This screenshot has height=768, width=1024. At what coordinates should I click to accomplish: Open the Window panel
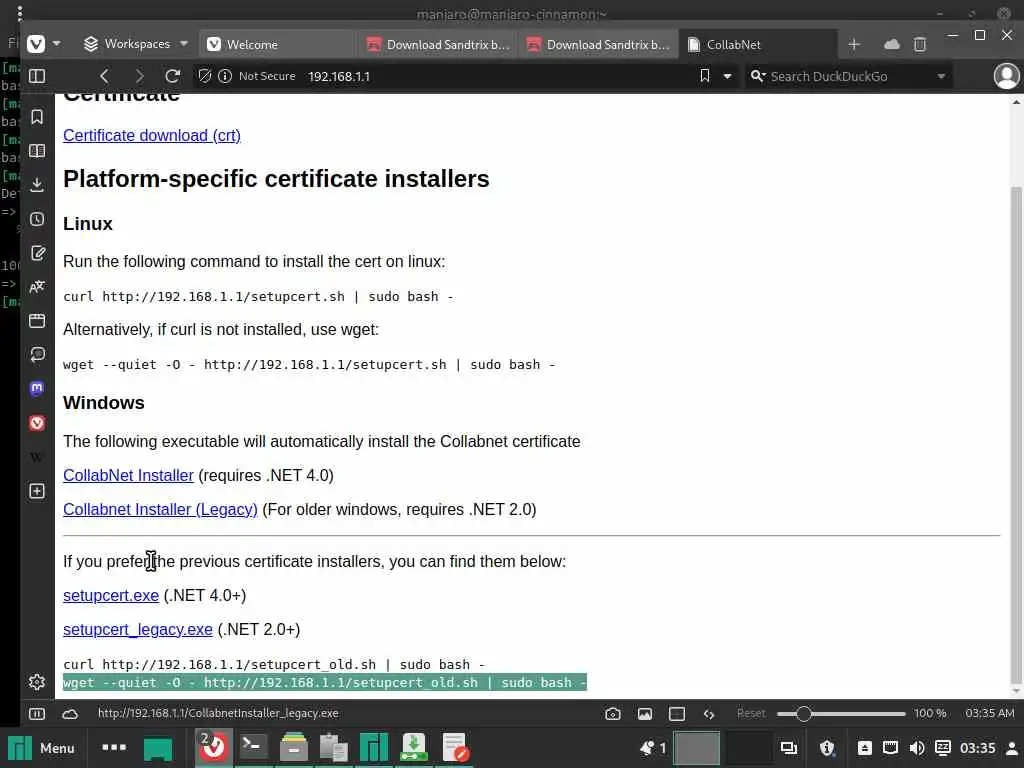coord(37,321)
